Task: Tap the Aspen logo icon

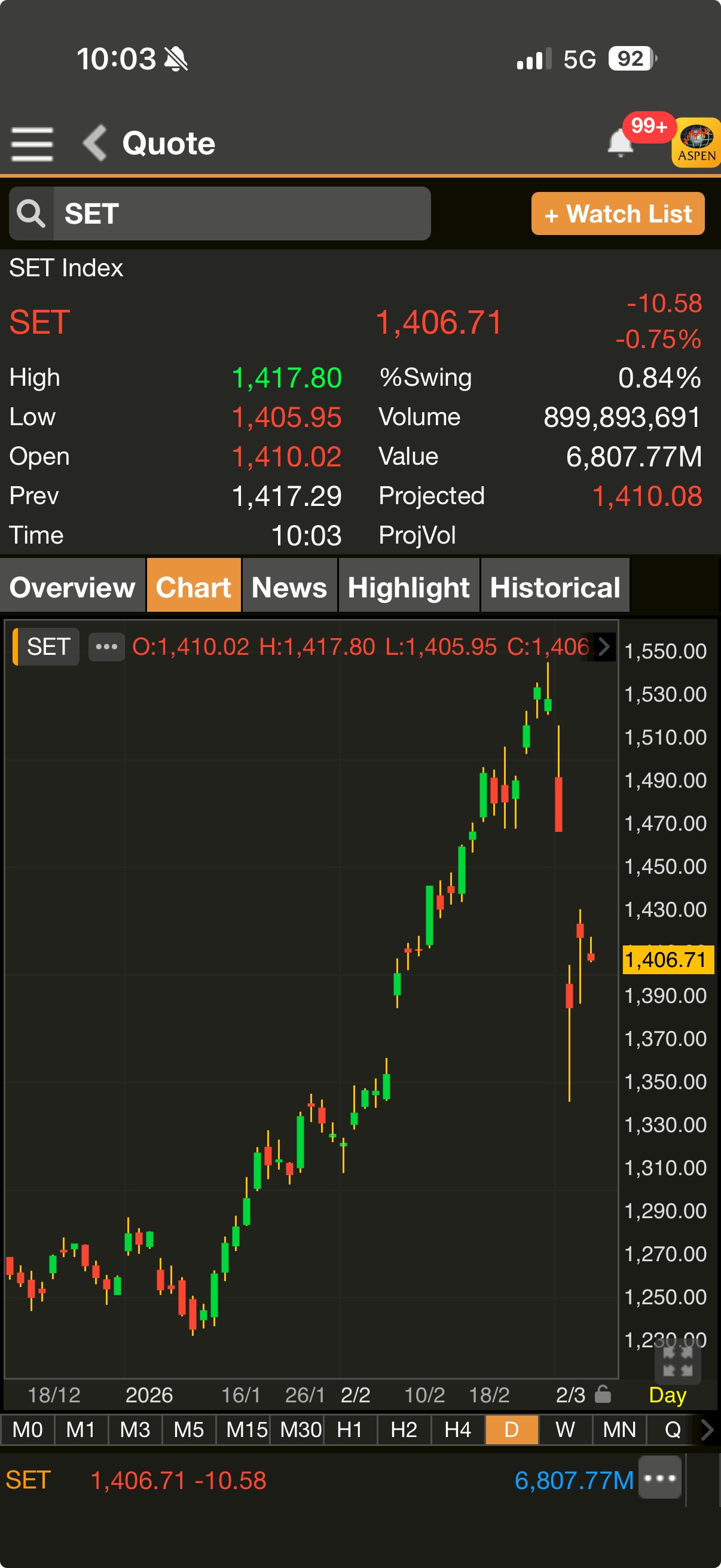Action: click(x=696, y=144)
